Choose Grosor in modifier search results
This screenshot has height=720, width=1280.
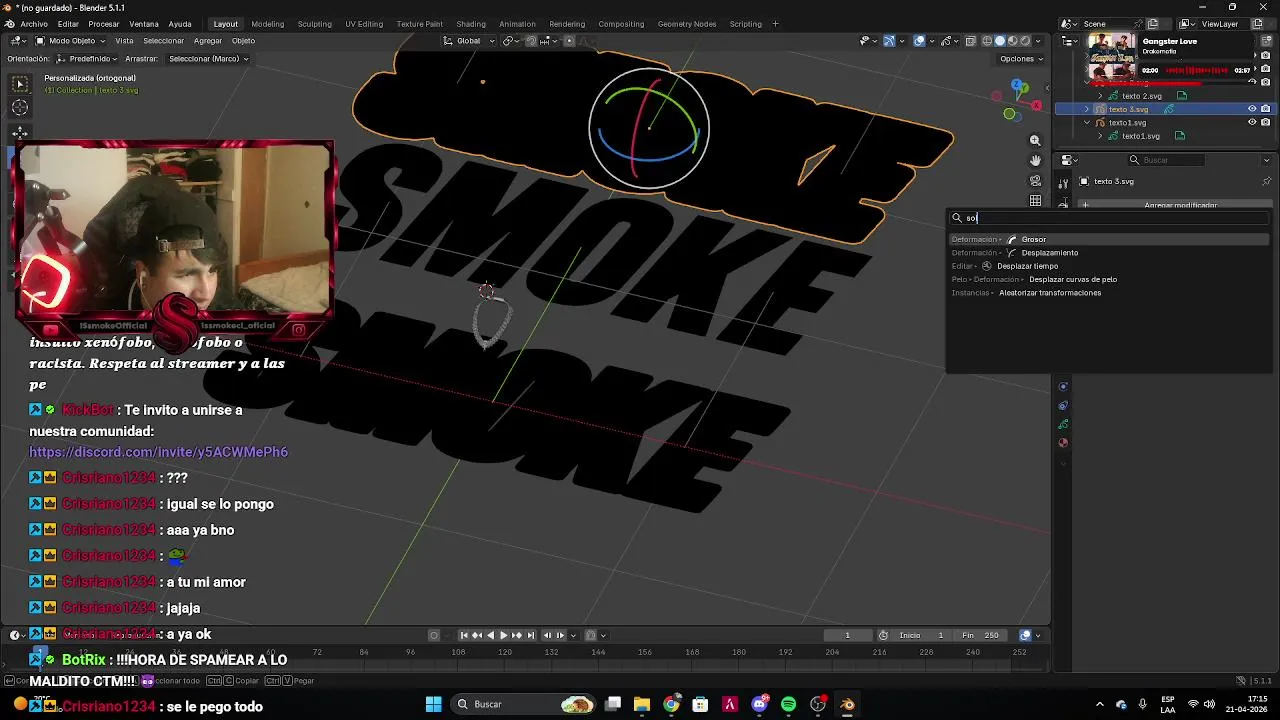click(x=1108, y=239)
